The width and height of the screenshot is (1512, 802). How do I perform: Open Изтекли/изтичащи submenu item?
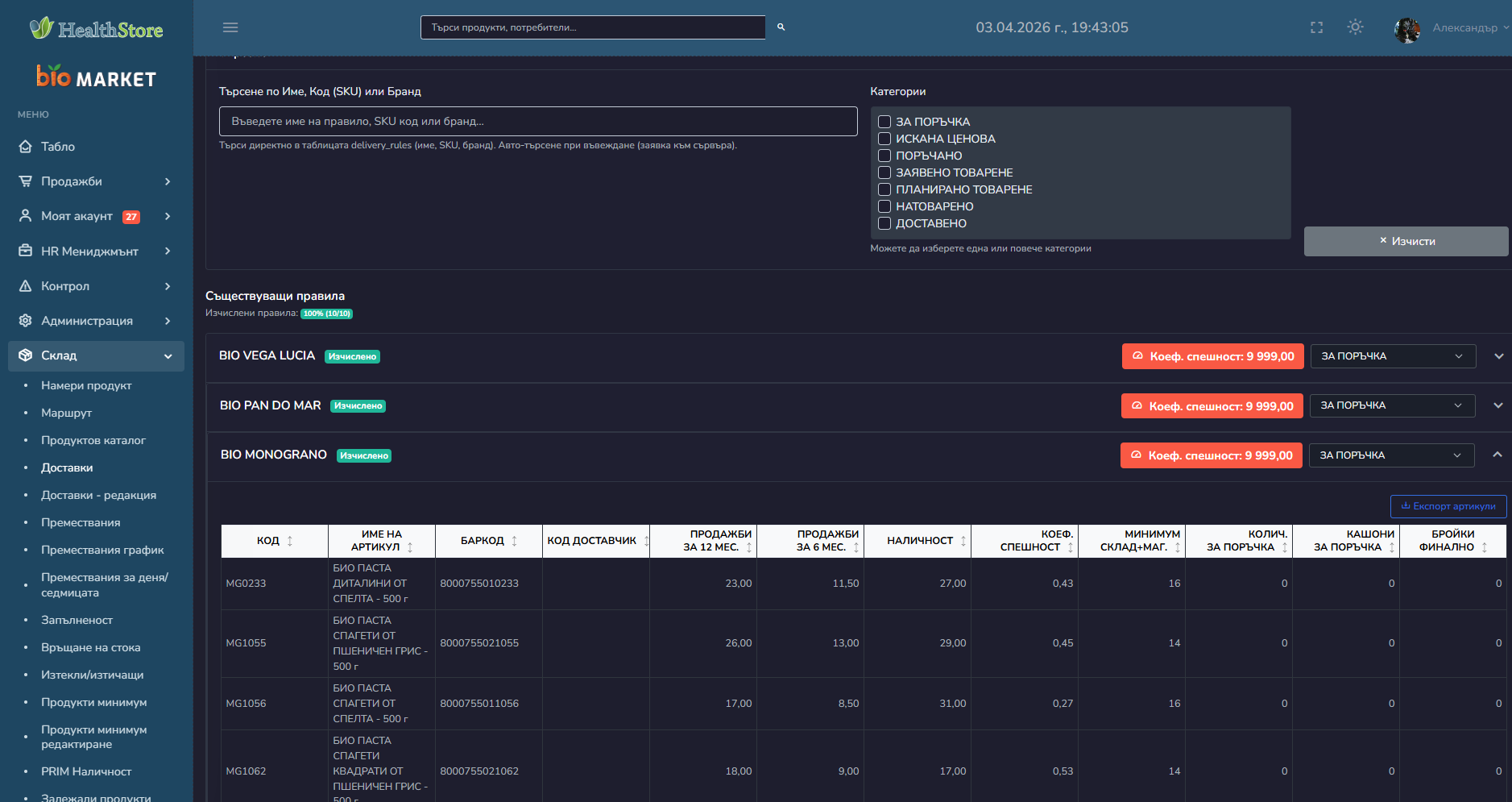pyautogui.click(x=93, y=675)
